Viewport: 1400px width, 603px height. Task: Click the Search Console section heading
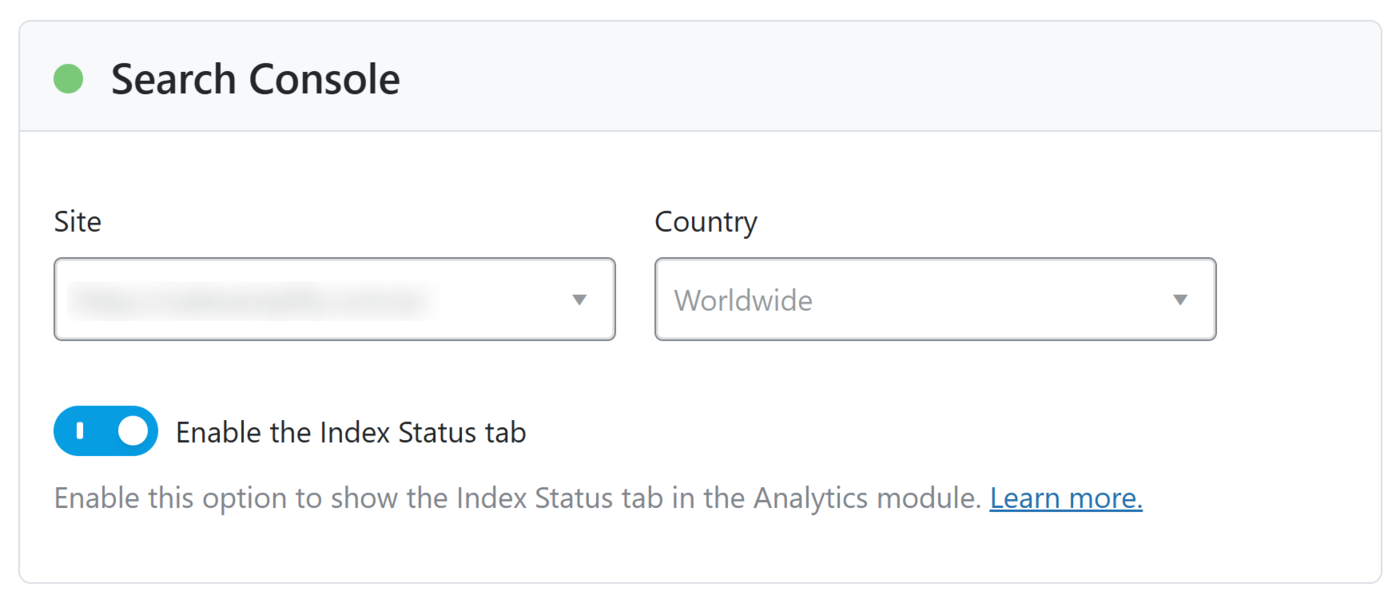(x=255, y=79)
